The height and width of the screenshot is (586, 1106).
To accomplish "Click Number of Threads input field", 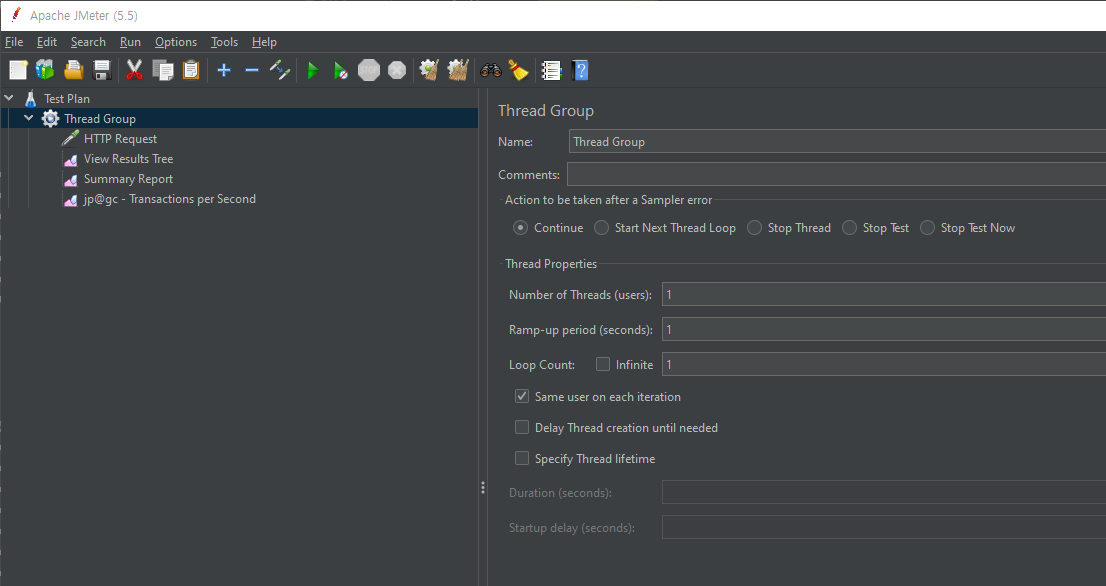I will [884, 294].
